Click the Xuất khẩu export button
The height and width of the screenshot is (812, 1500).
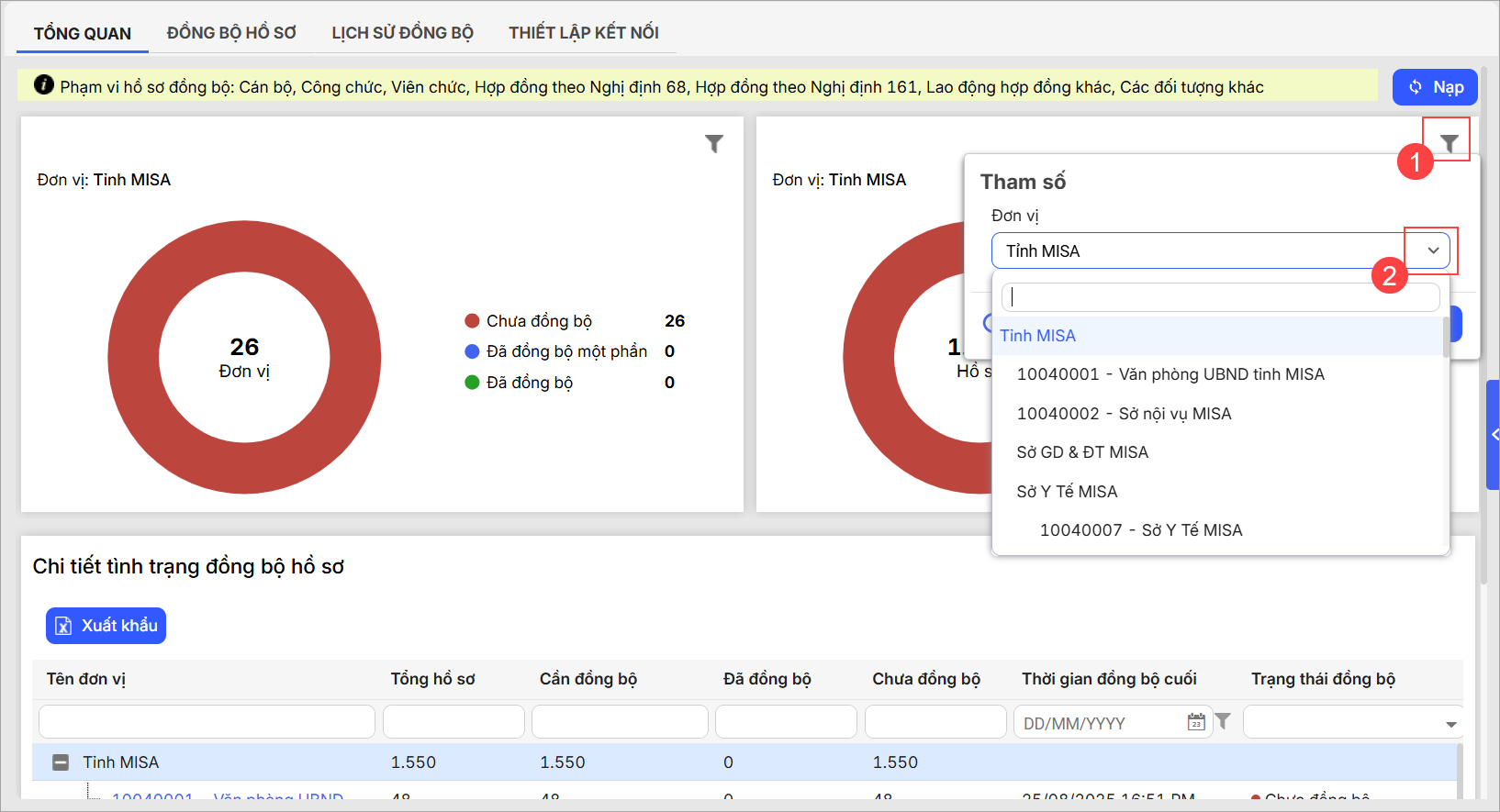coord(106,626)
